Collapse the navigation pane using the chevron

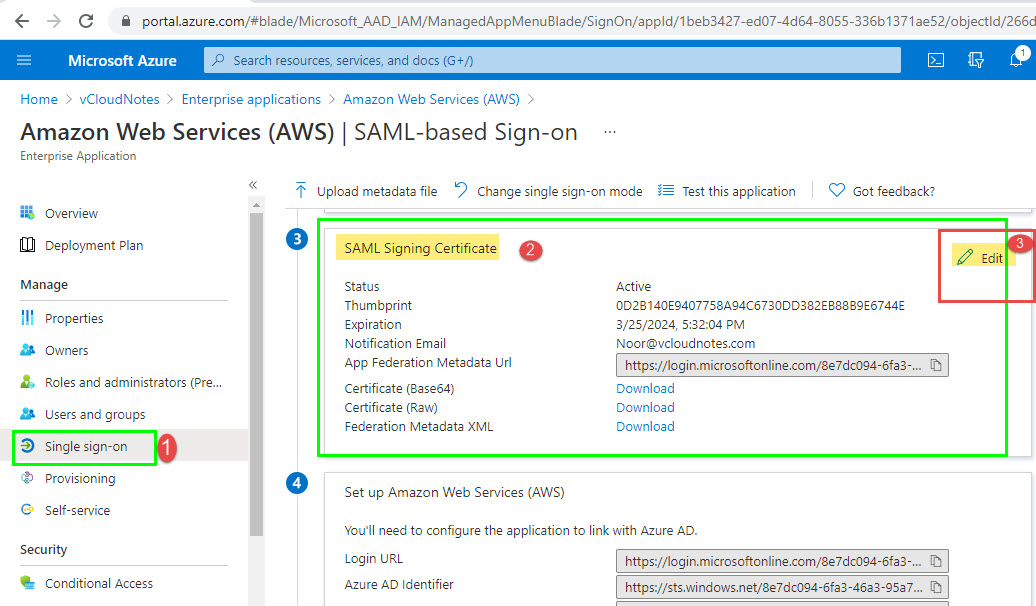coord(253,184)
